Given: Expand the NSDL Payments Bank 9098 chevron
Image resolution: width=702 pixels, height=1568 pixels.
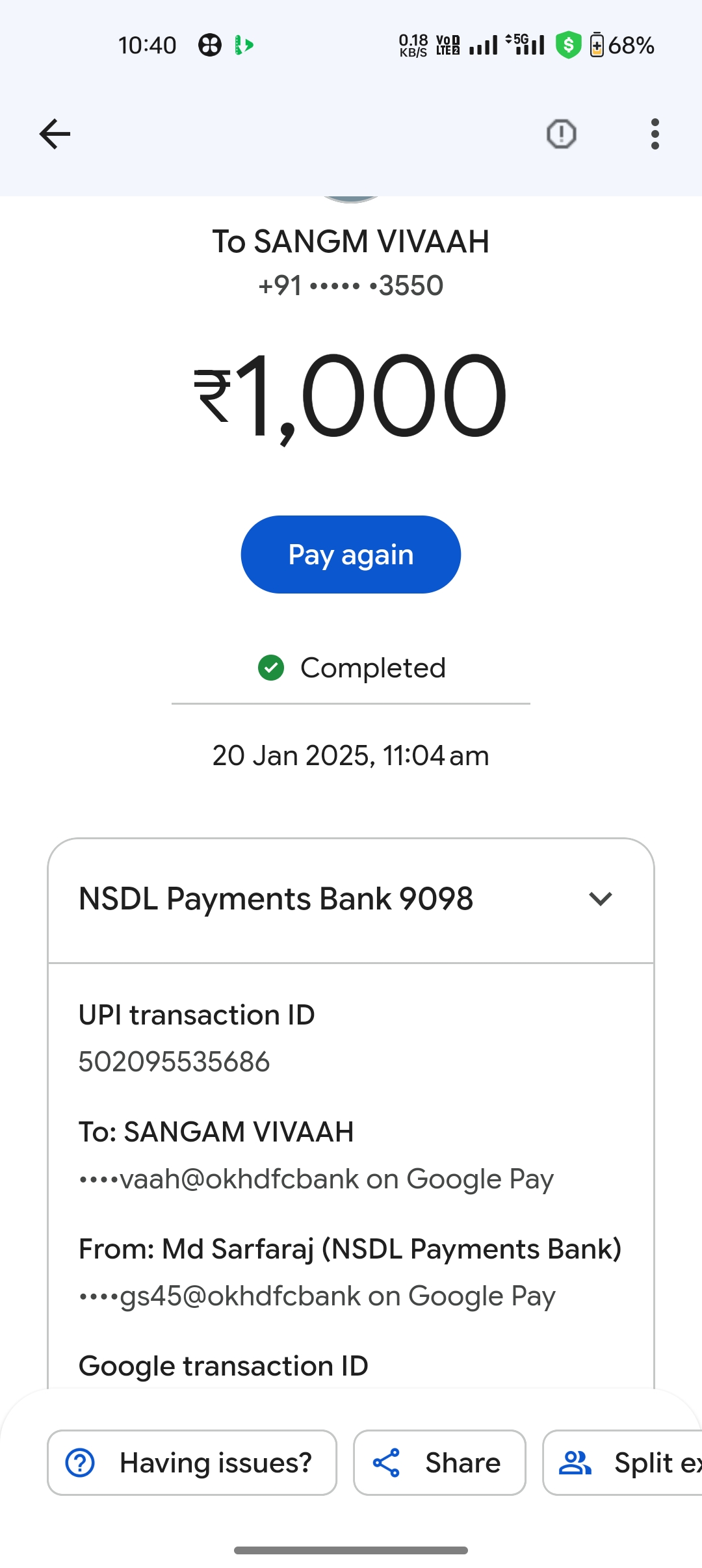Looking at the screenshot, I should 600,898.
